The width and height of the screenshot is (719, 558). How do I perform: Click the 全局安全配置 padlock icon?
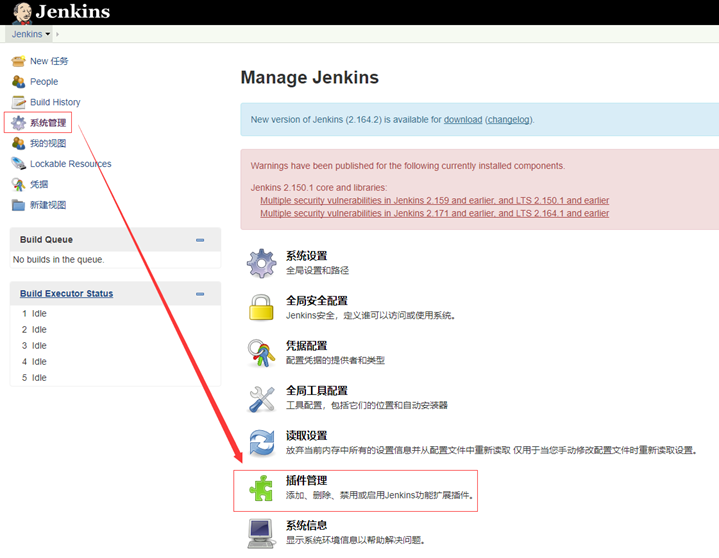pos(261,308)
